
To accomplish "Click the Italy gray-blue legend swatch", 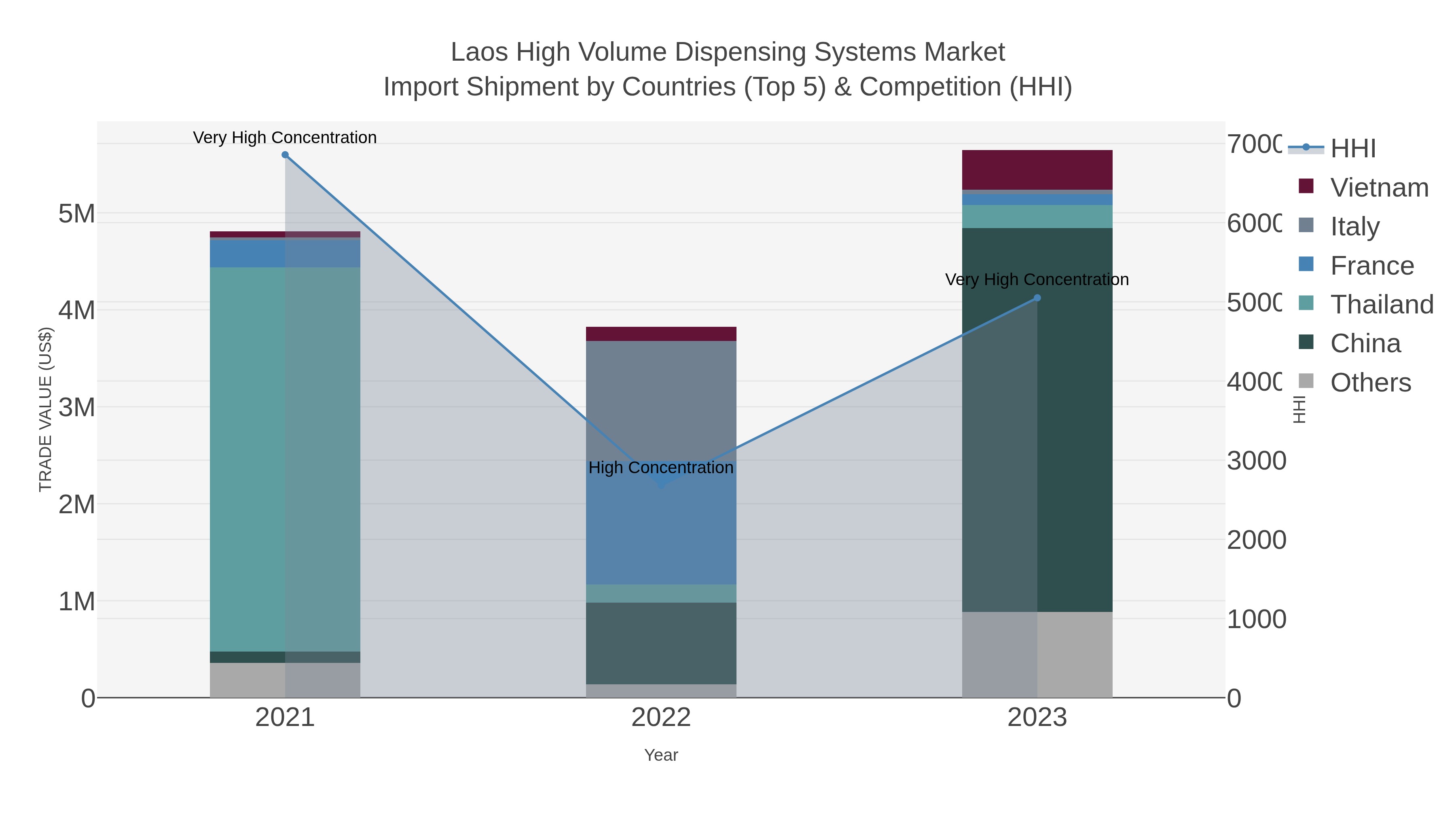I will [x=1306, y=225].
